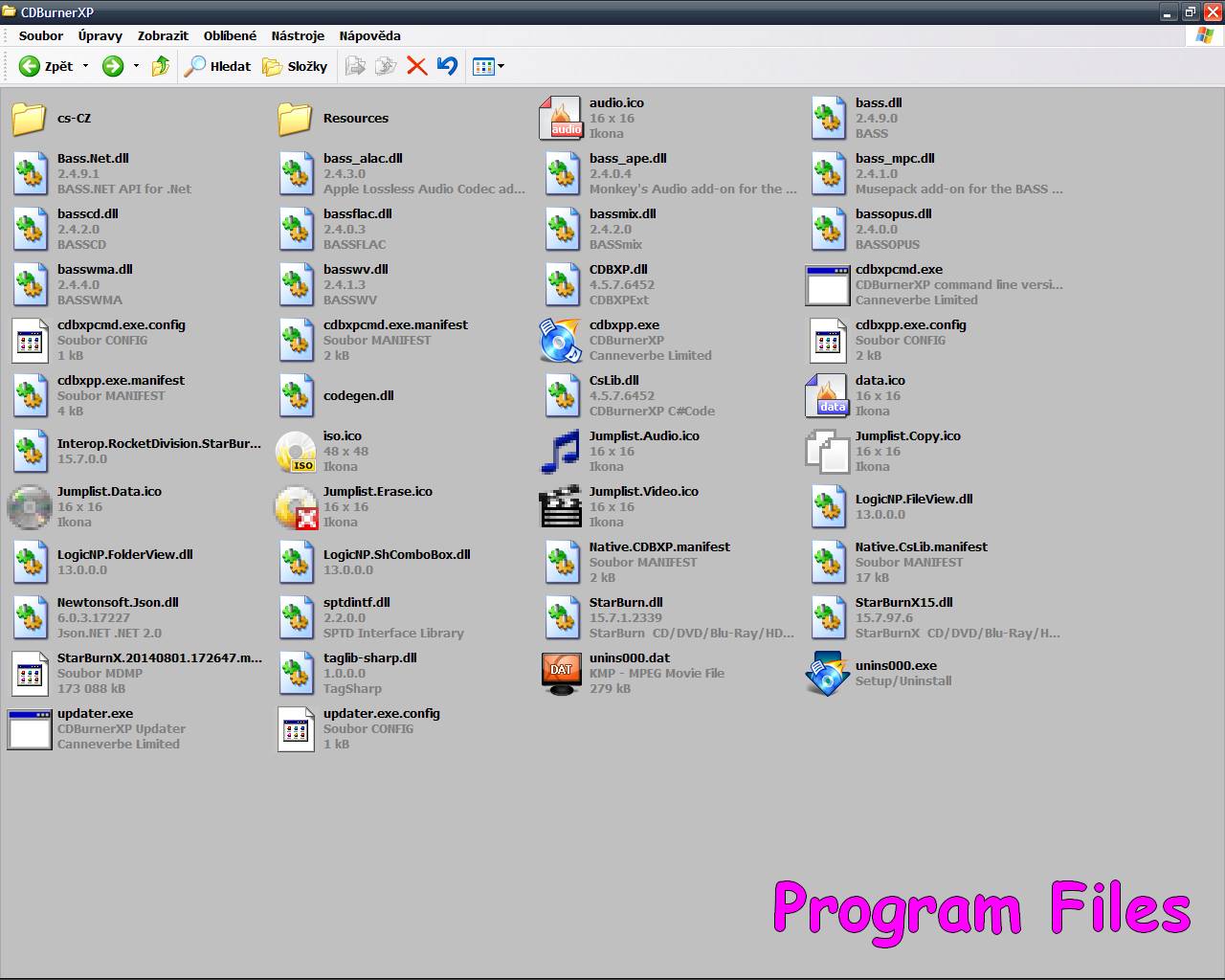Select the basscd.dll file name
Viewport: 1225px width, 980px height.
coord(88,213)
